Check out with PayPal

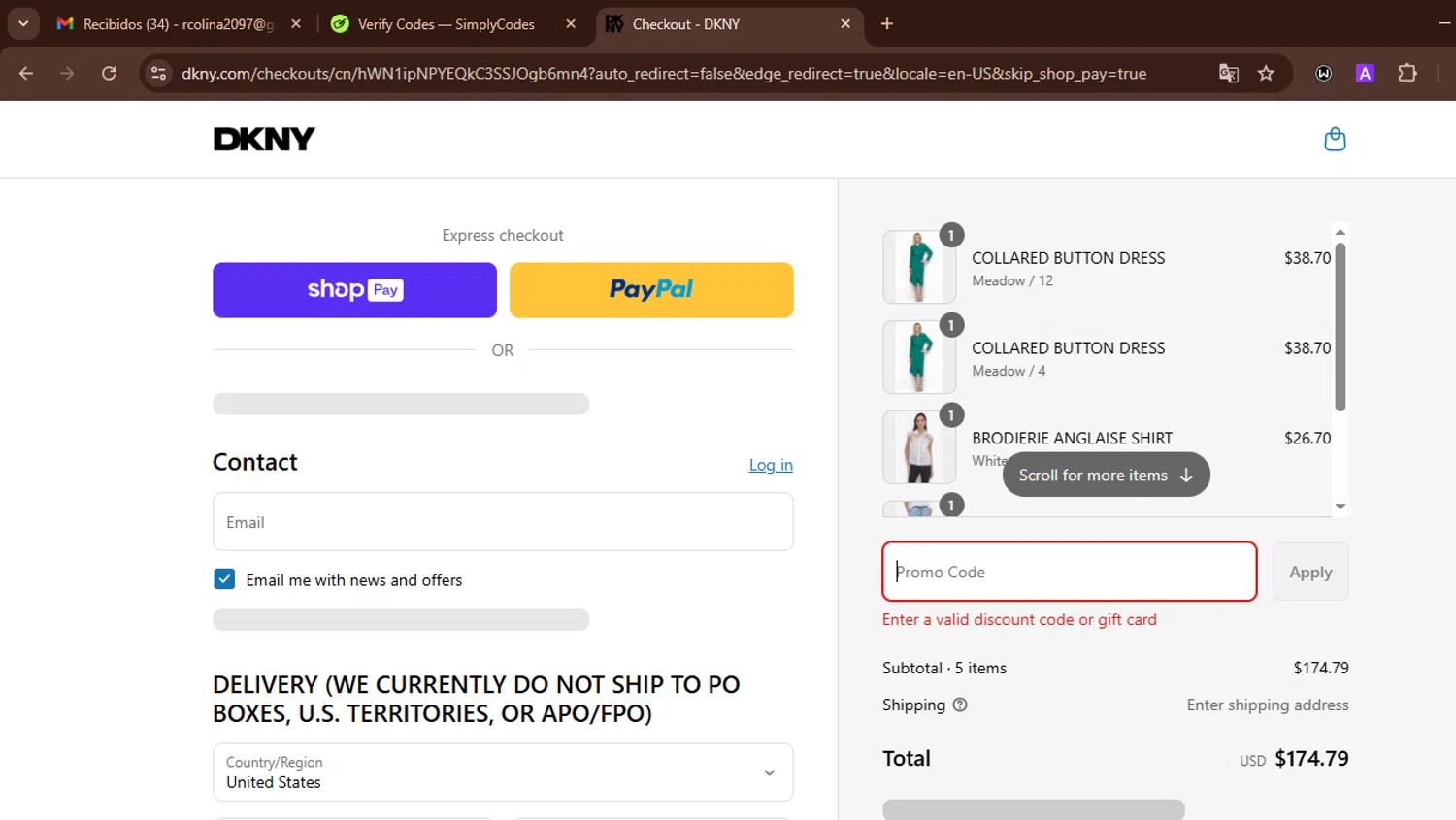click(x=651, y=290)
